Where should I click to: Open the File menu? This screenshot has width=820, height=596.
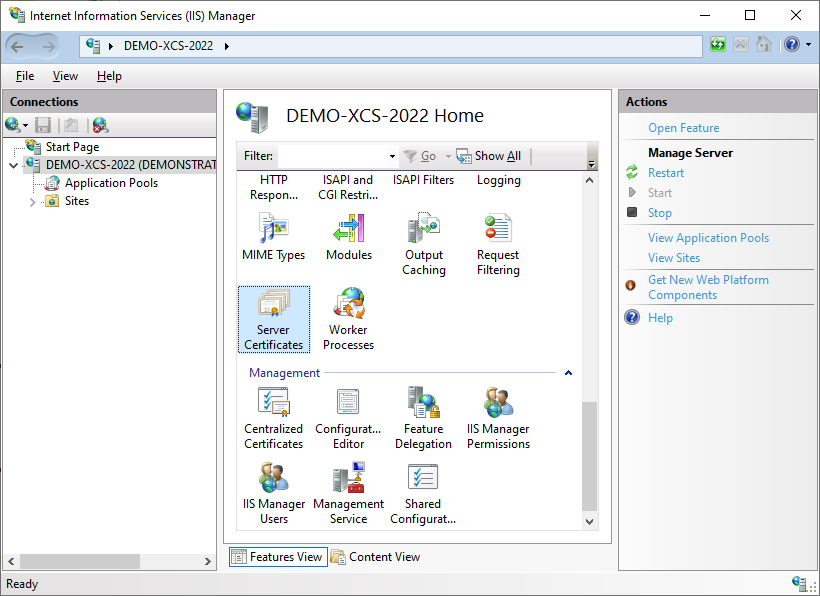coord(25,76)
